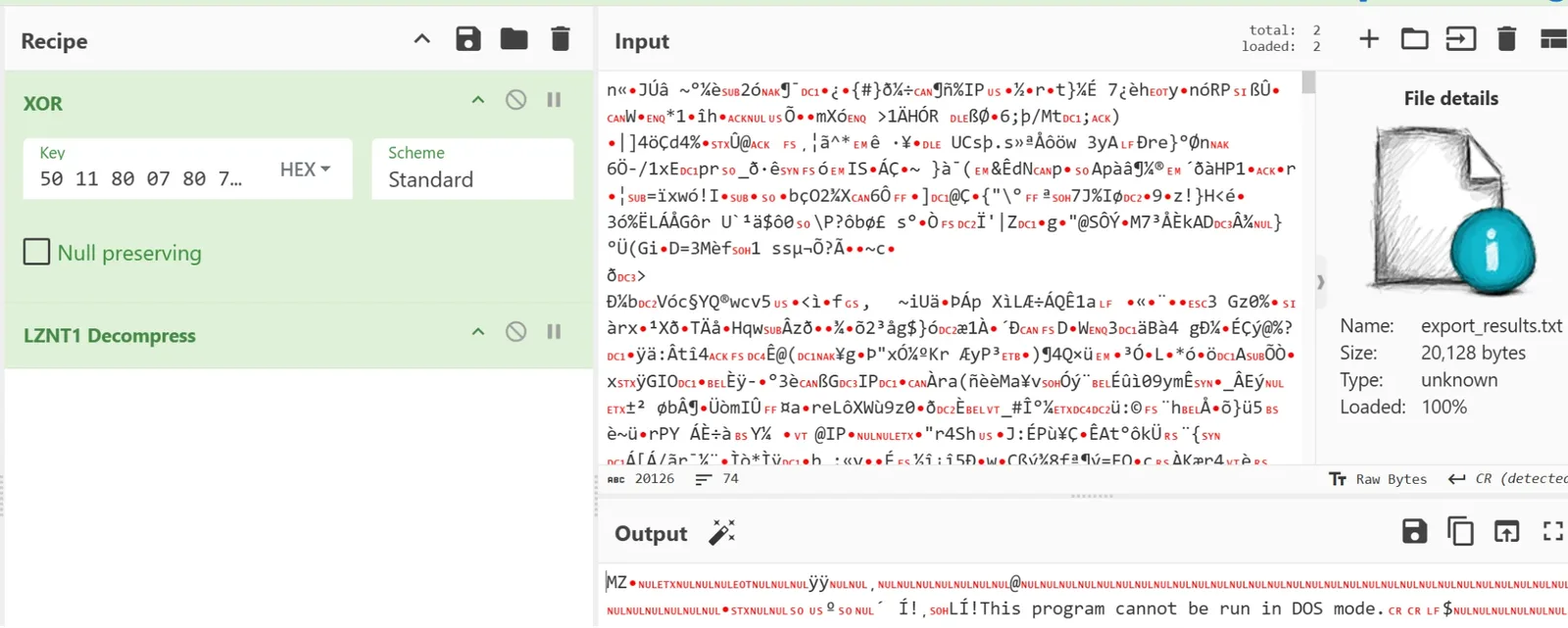Screen dimensions: 1568x628
Task: Load a recipe via folder icon
Action: point(514,39)
